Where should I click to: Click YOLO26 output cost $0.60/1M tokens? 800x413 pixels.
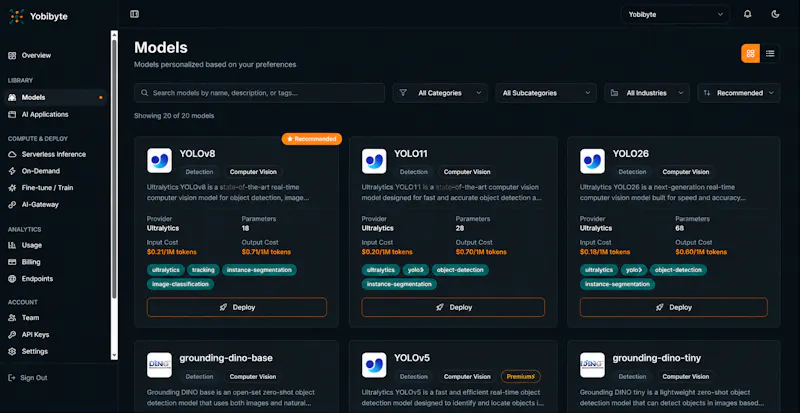click(x=701, y=252)
